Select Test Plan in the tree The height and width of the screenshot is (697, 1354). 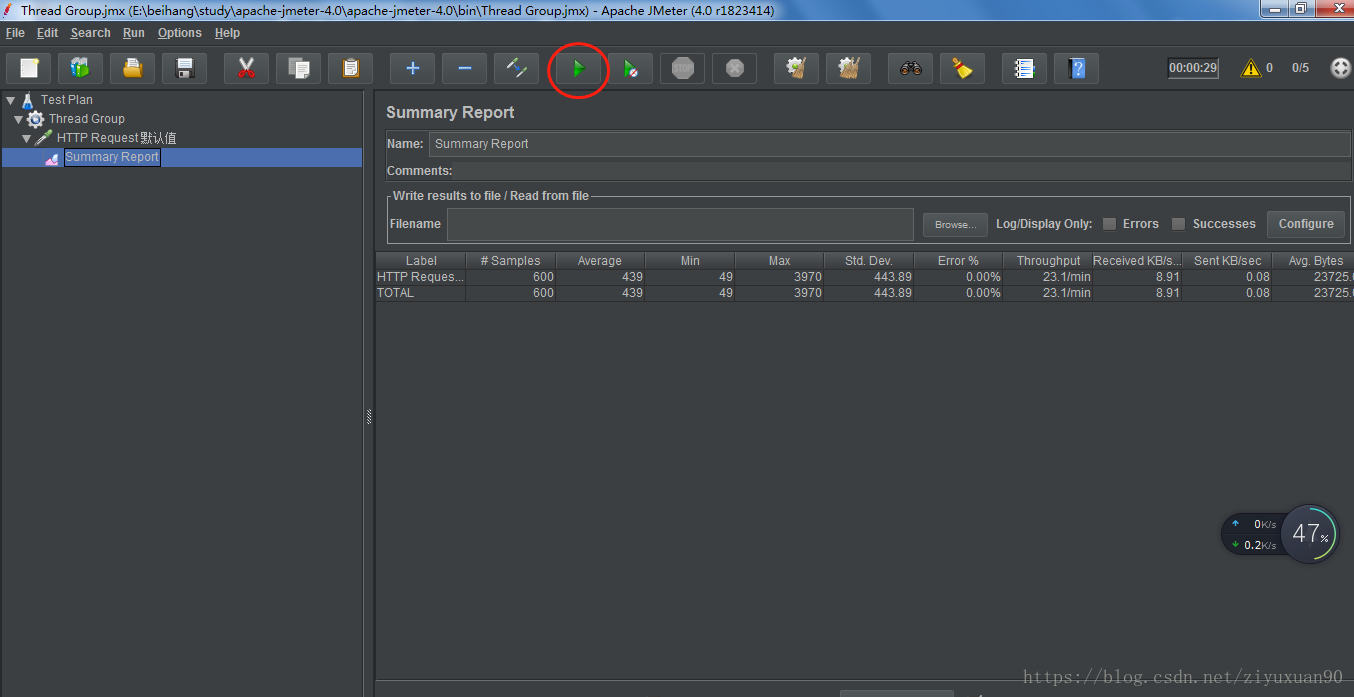pos(67,100)
